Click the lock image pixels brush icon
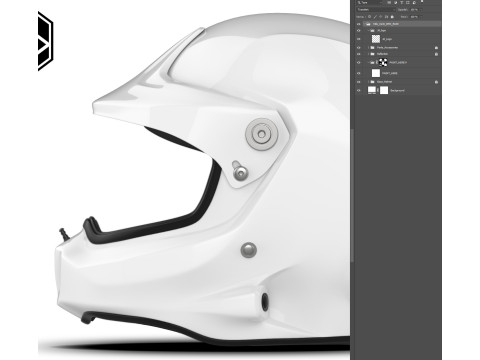Image resolution: width=480 pixels, height=360 pixels. [x=375, y=17]
